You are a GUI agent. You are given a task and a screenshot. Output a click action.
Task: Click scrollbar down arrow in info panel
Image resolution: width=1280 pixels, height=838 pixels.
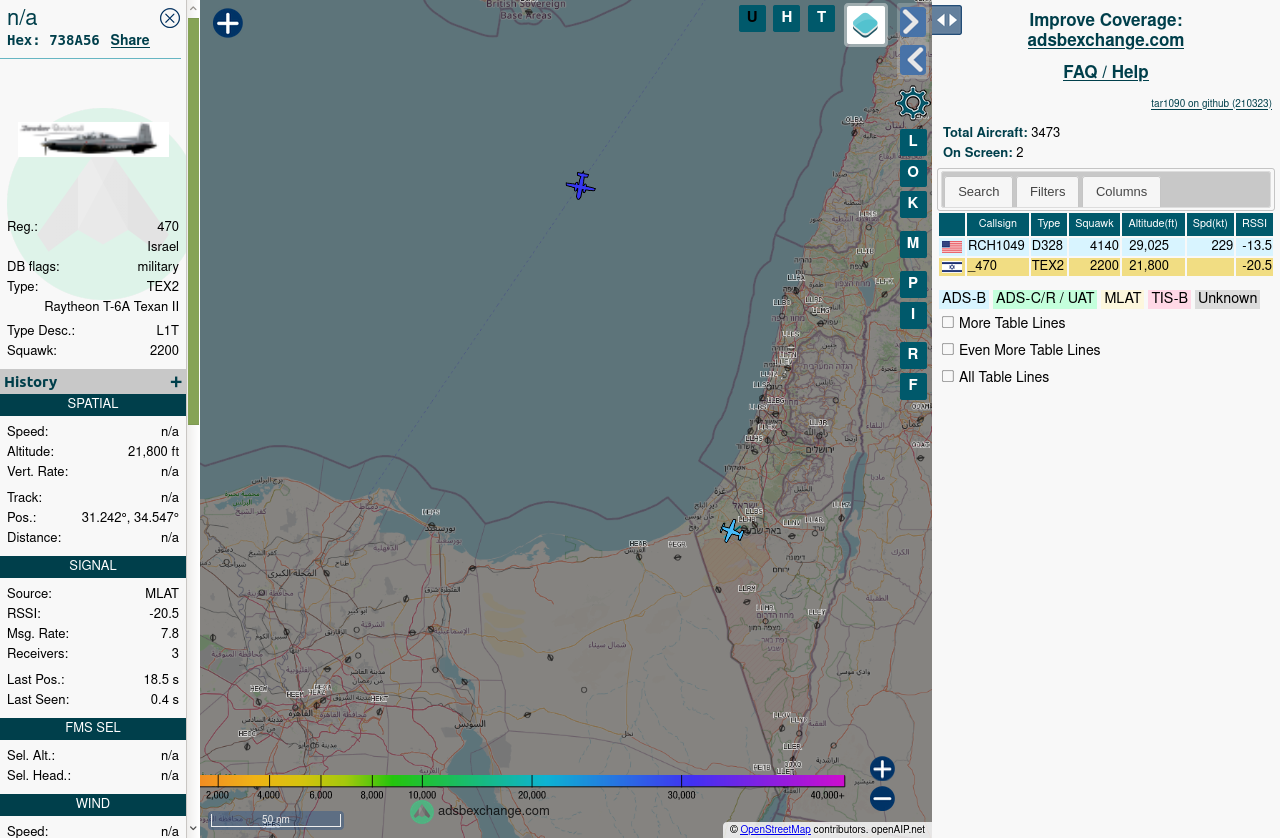pyautogui.click(x=194, y=829)
